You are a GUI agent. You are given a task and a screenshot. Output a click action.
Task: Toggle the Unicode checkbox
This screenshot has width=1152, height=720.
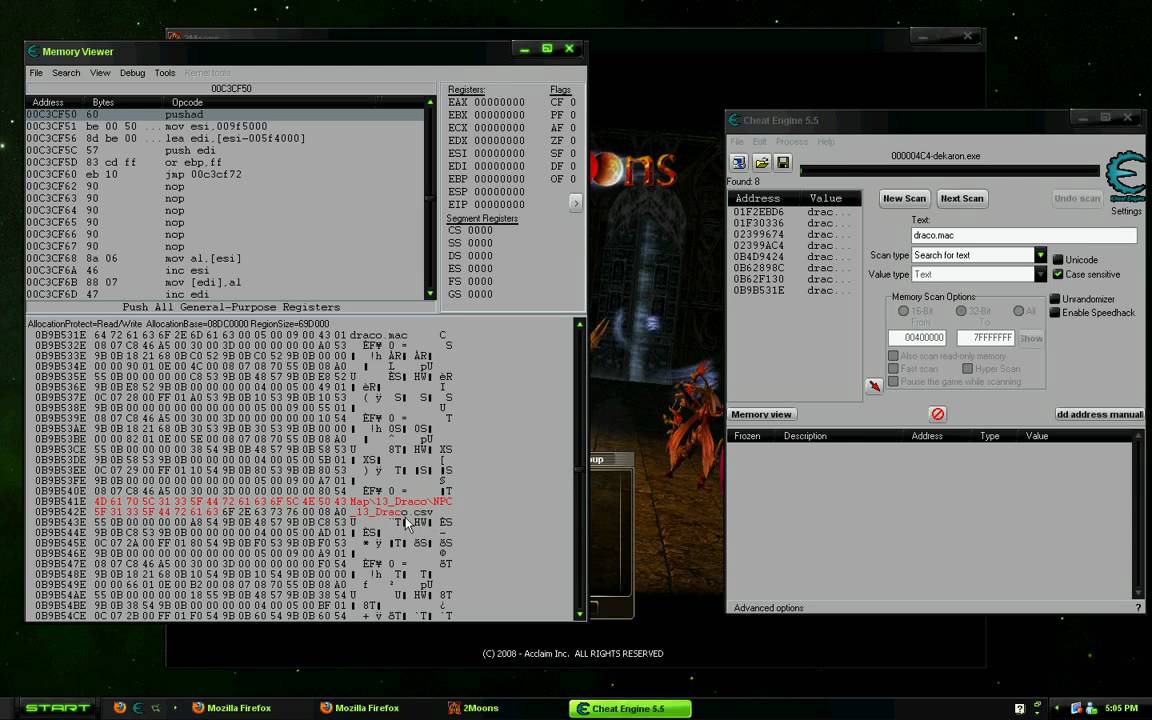1058,259
